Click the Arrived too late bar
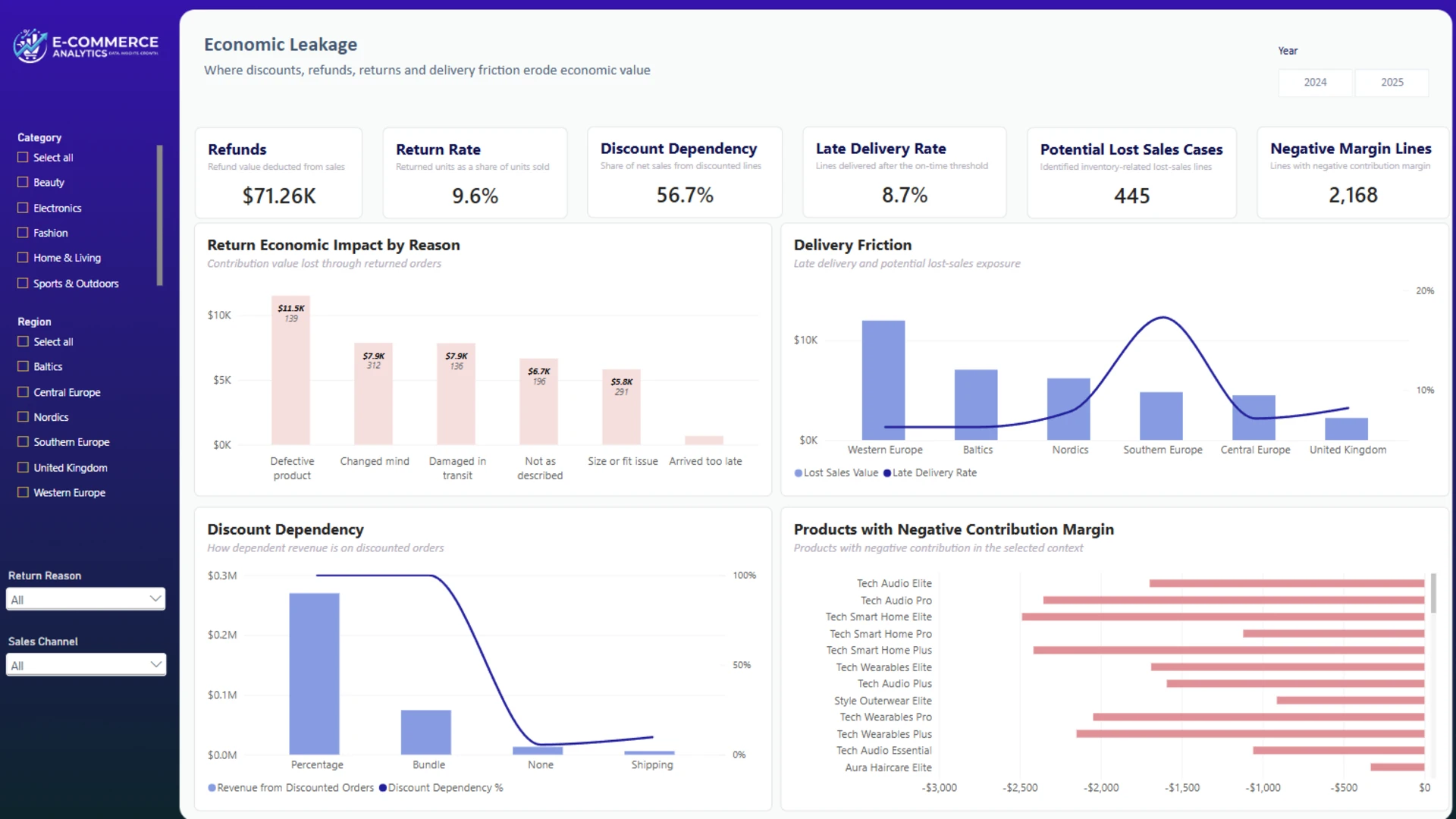Image resolution: width=1456 pixels, height=819 pixels. point(704,440)
